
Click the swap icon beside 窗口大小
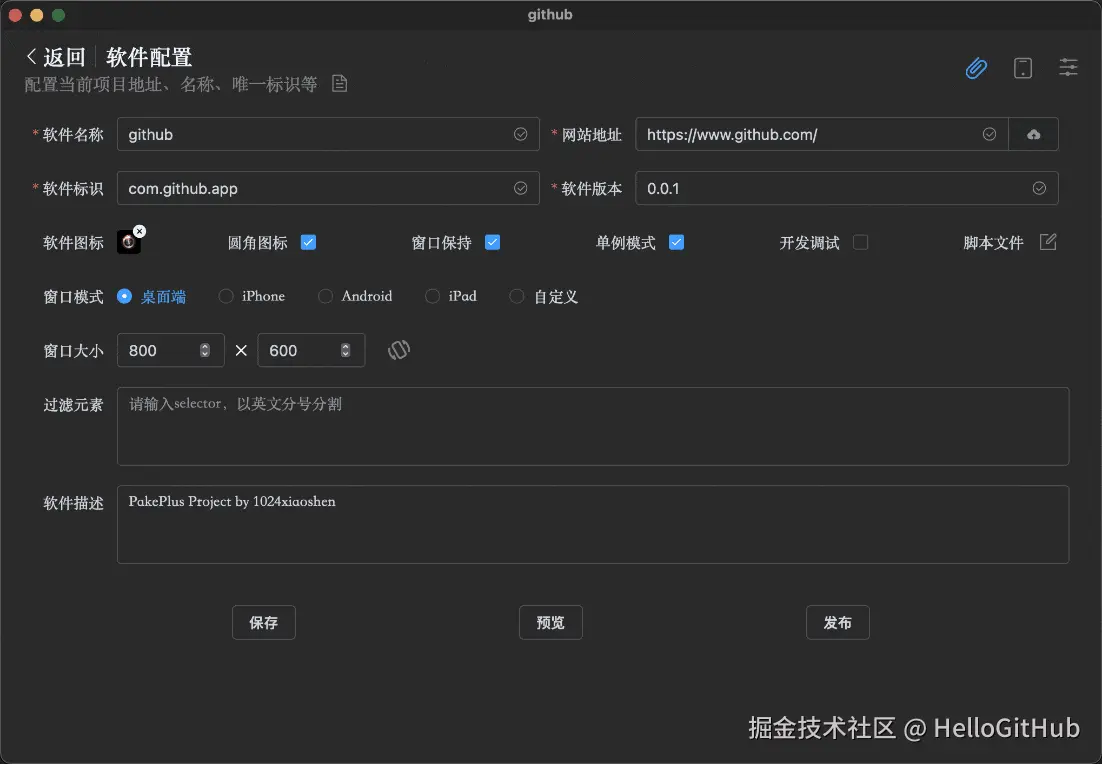[398, 350]
